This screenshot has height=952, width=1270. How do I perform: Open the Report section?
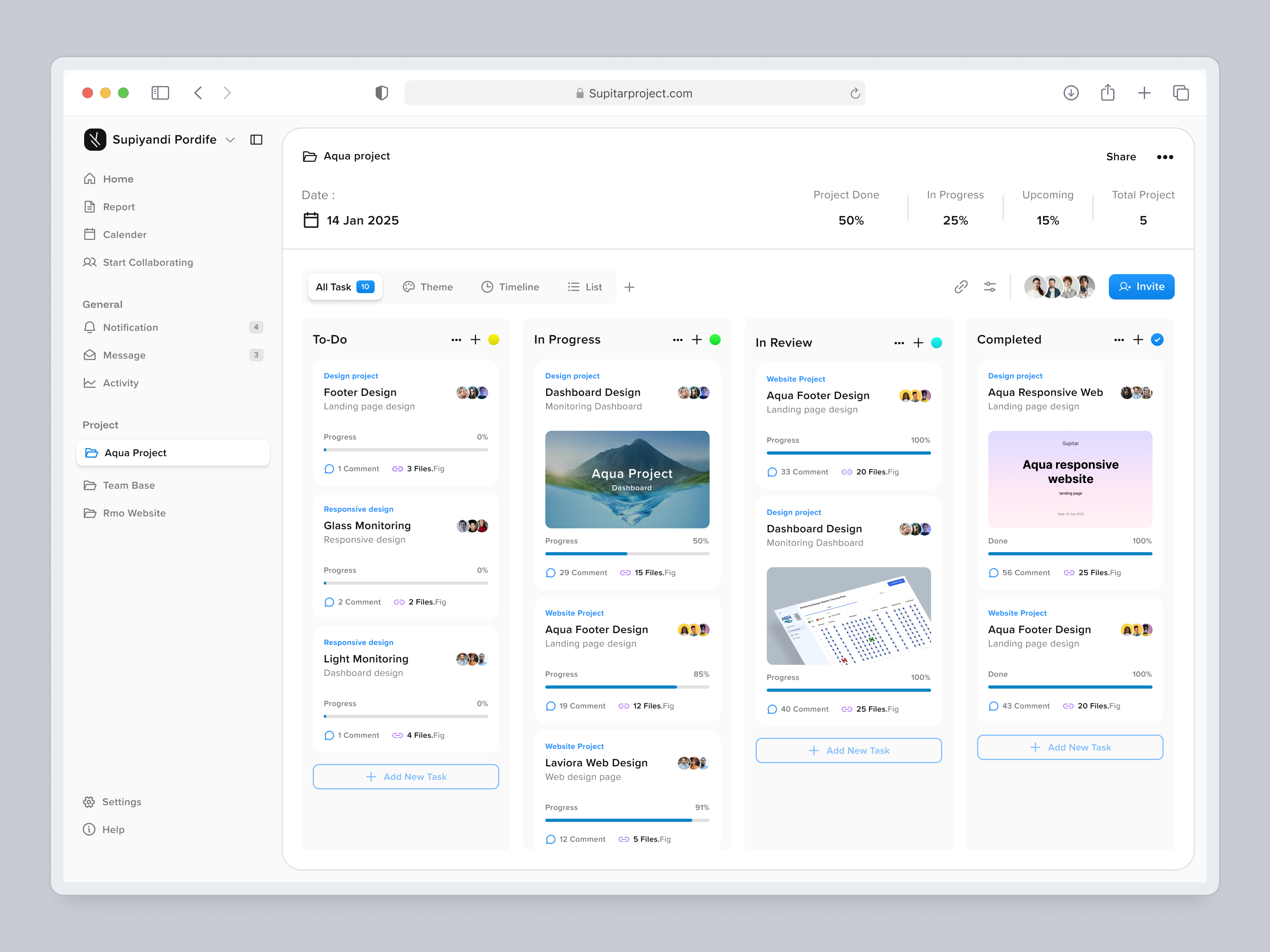click(119, 207)
